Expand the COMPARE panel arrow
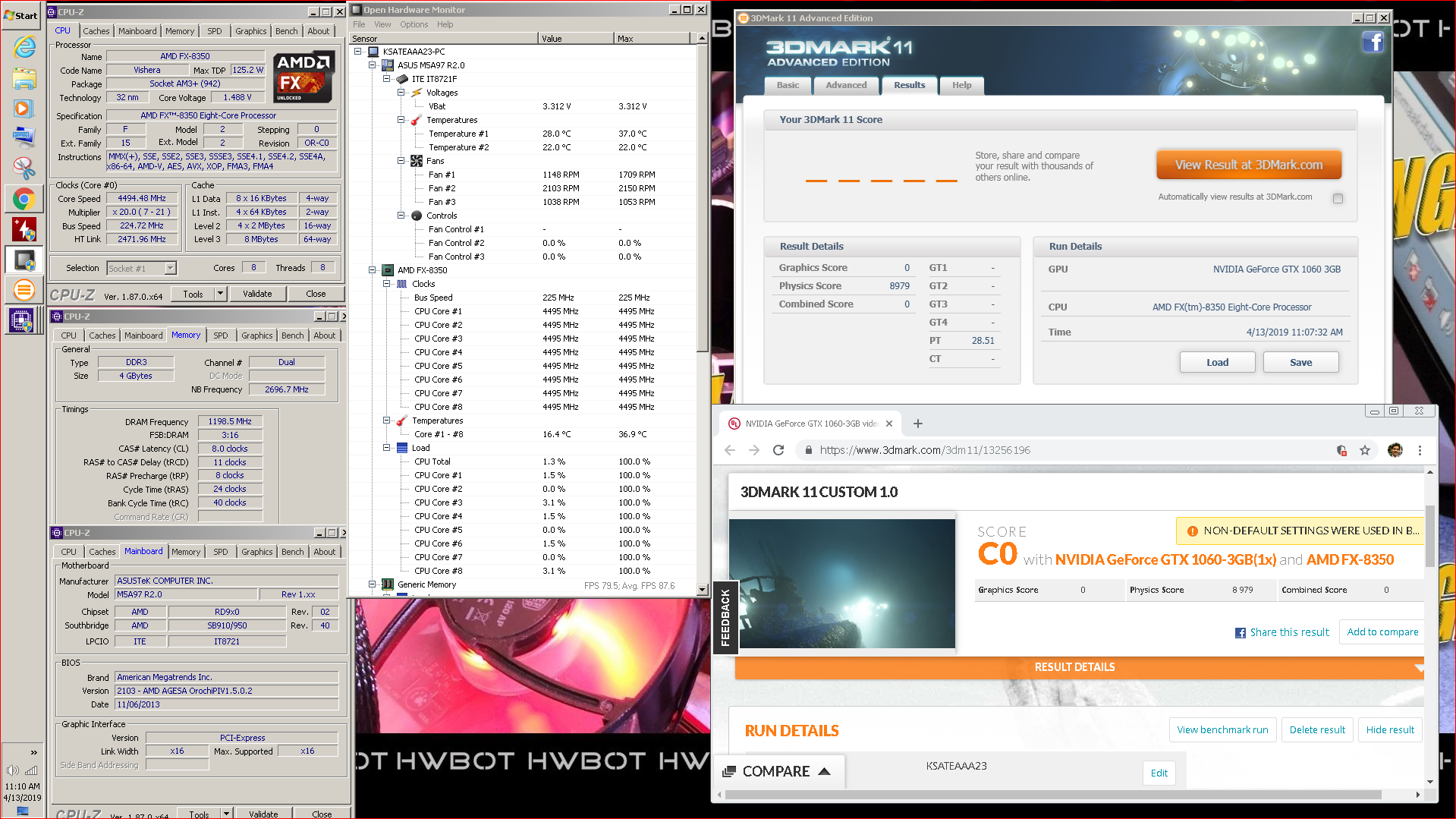 pos(825,771)
